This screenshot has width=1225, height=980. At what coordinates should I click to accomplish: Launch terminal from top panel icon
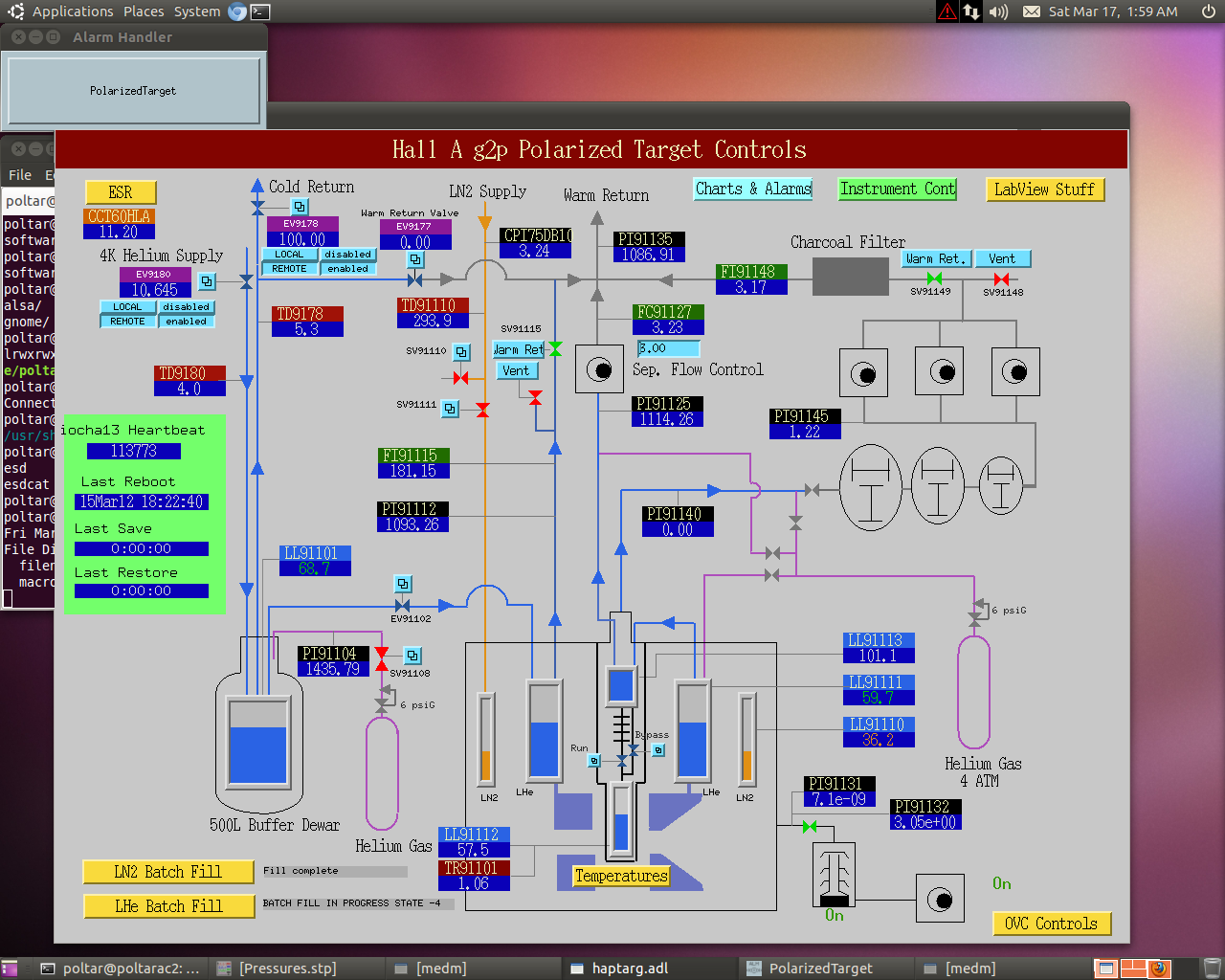click(x=260, y=11)
